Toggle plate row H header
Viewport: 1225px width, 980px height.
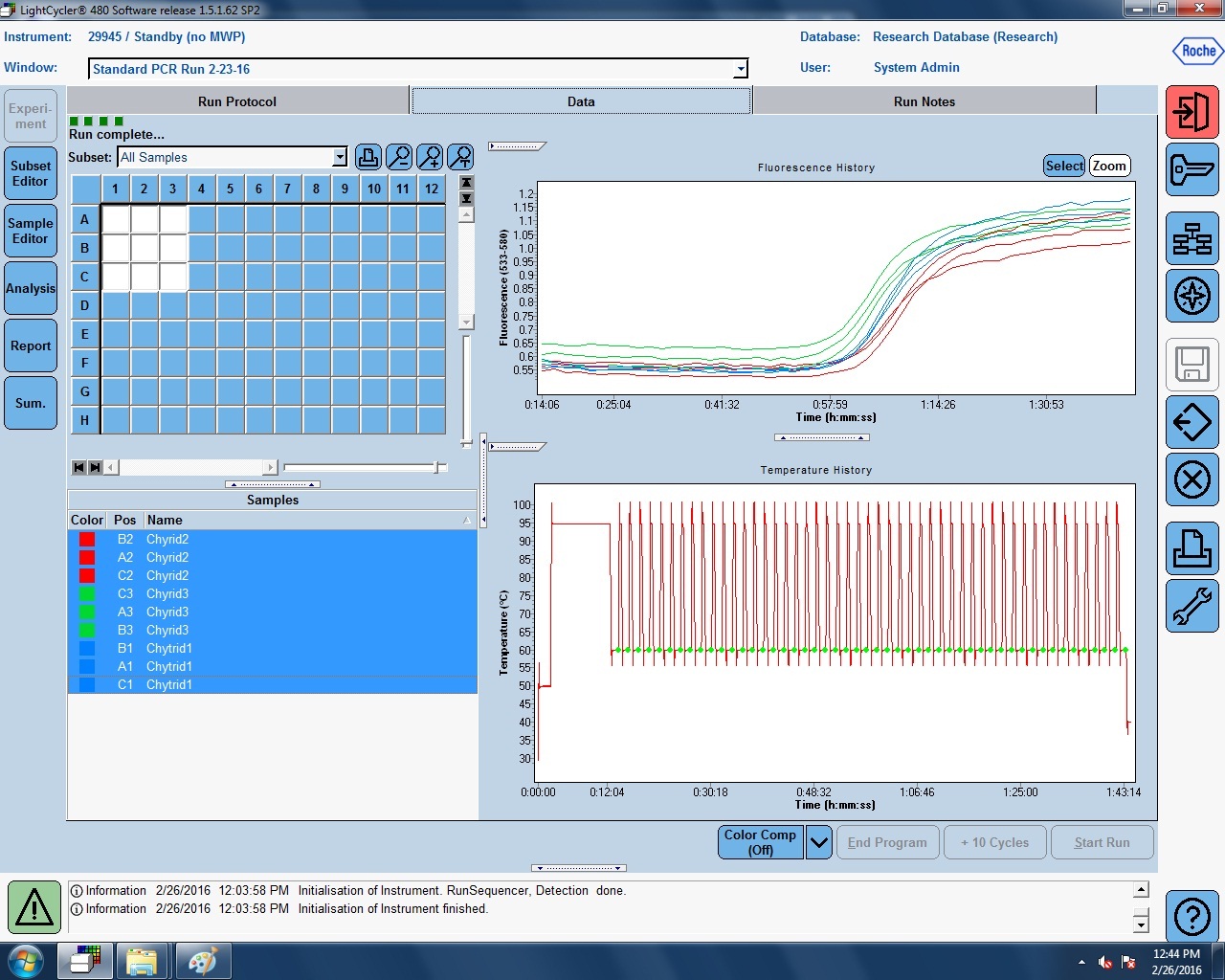[85, 420]
